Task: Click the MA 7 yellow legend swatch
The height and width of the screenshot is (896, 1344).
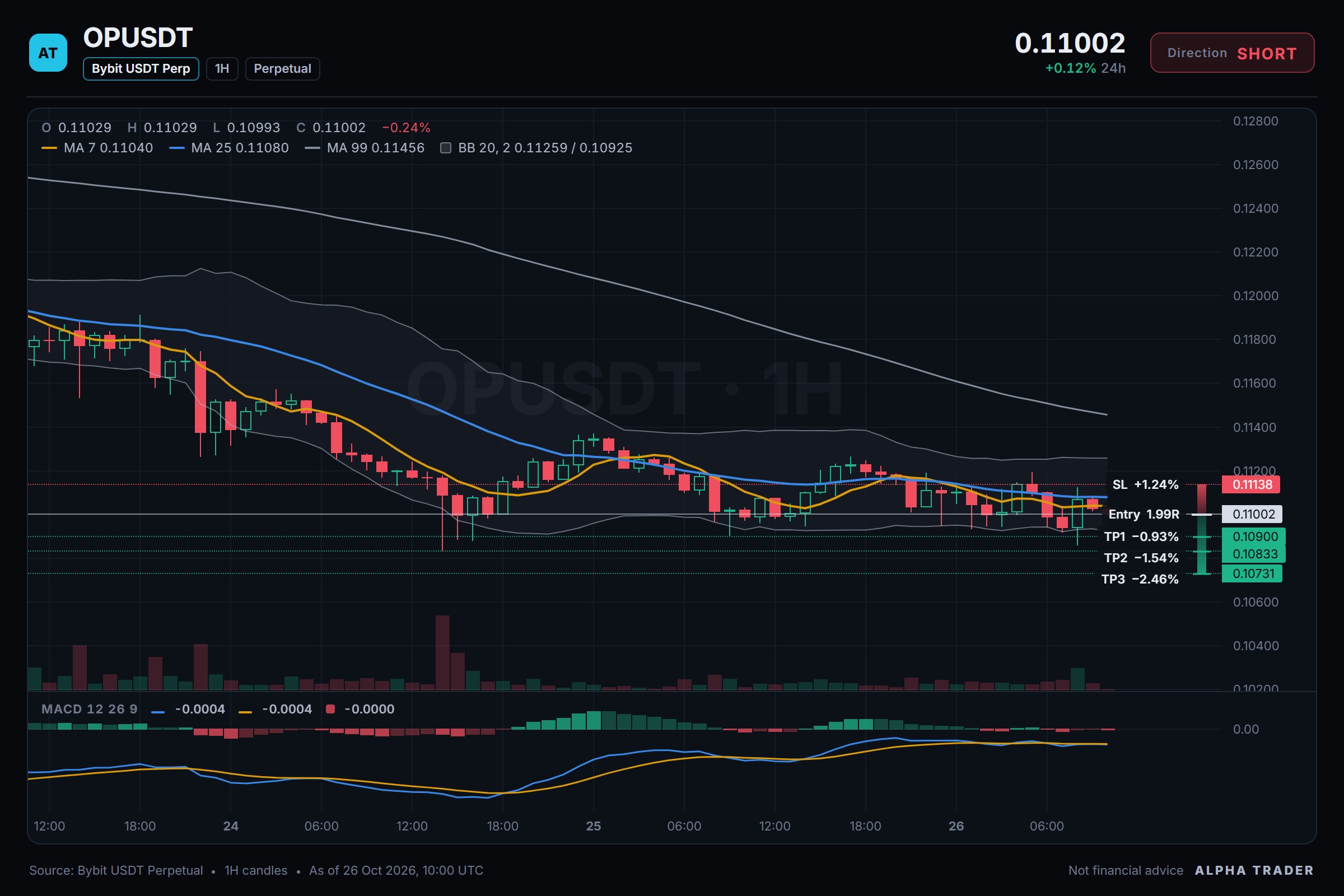Action: [49, 148]
